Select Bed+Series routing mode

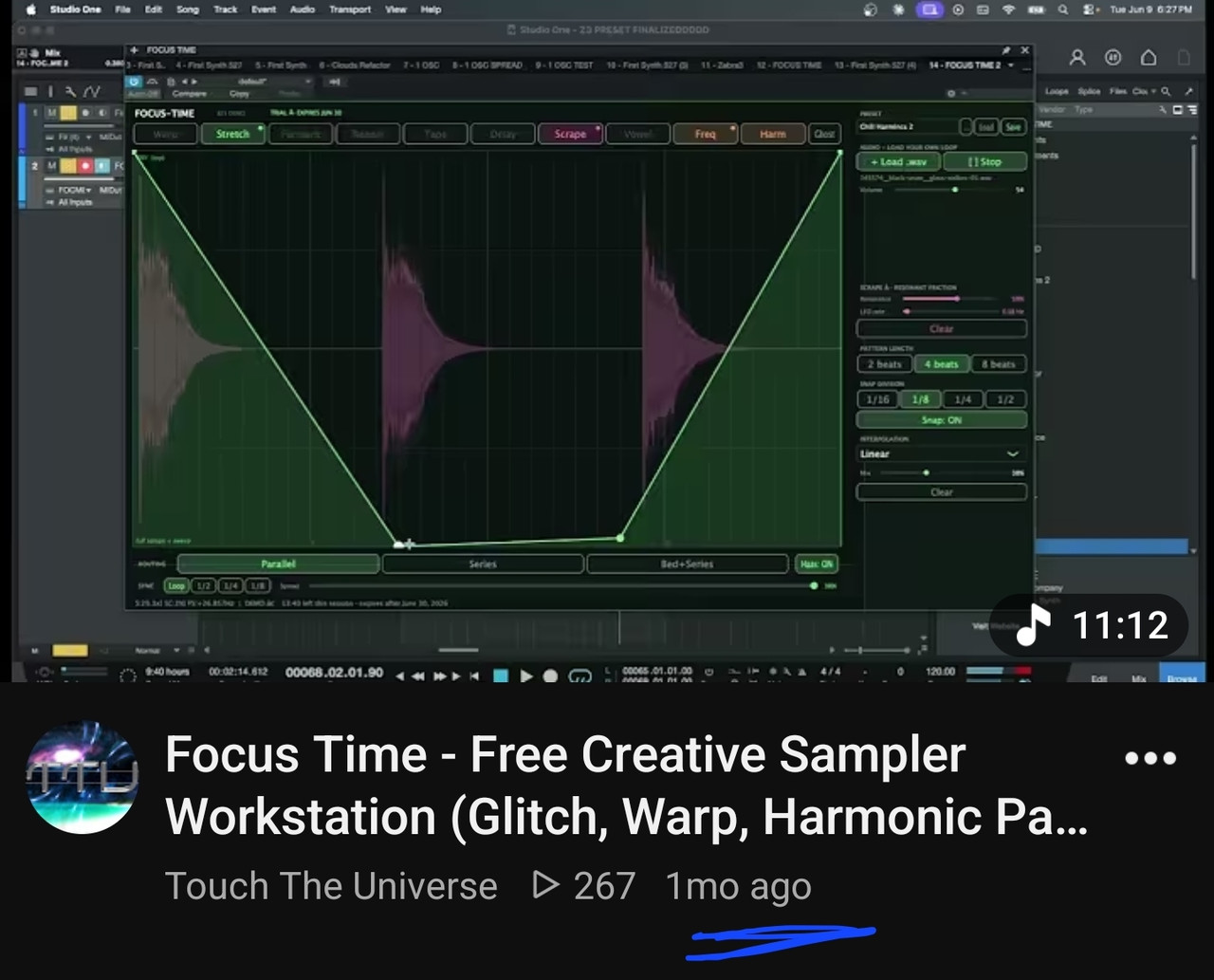pos(687,564)
